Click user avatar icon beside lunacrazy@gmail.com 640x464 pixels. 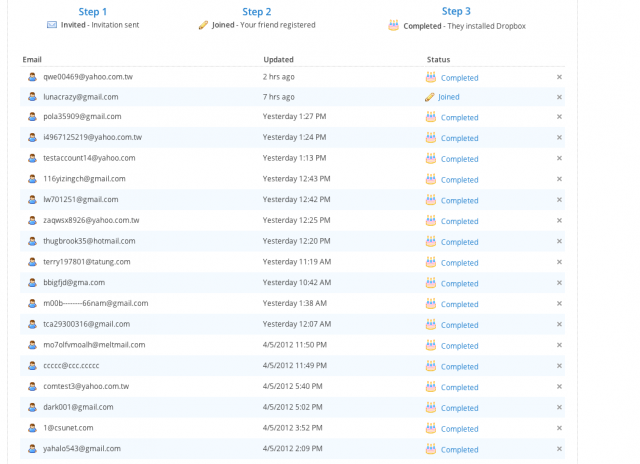32,97
